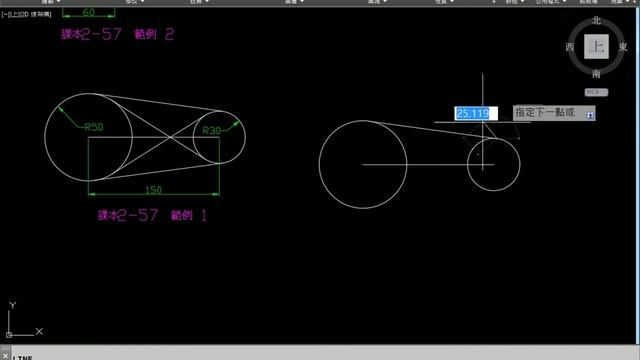The image size is (640, 360).
Task: Click the X axis label of the UCS icon
Action: pos(39,331)
